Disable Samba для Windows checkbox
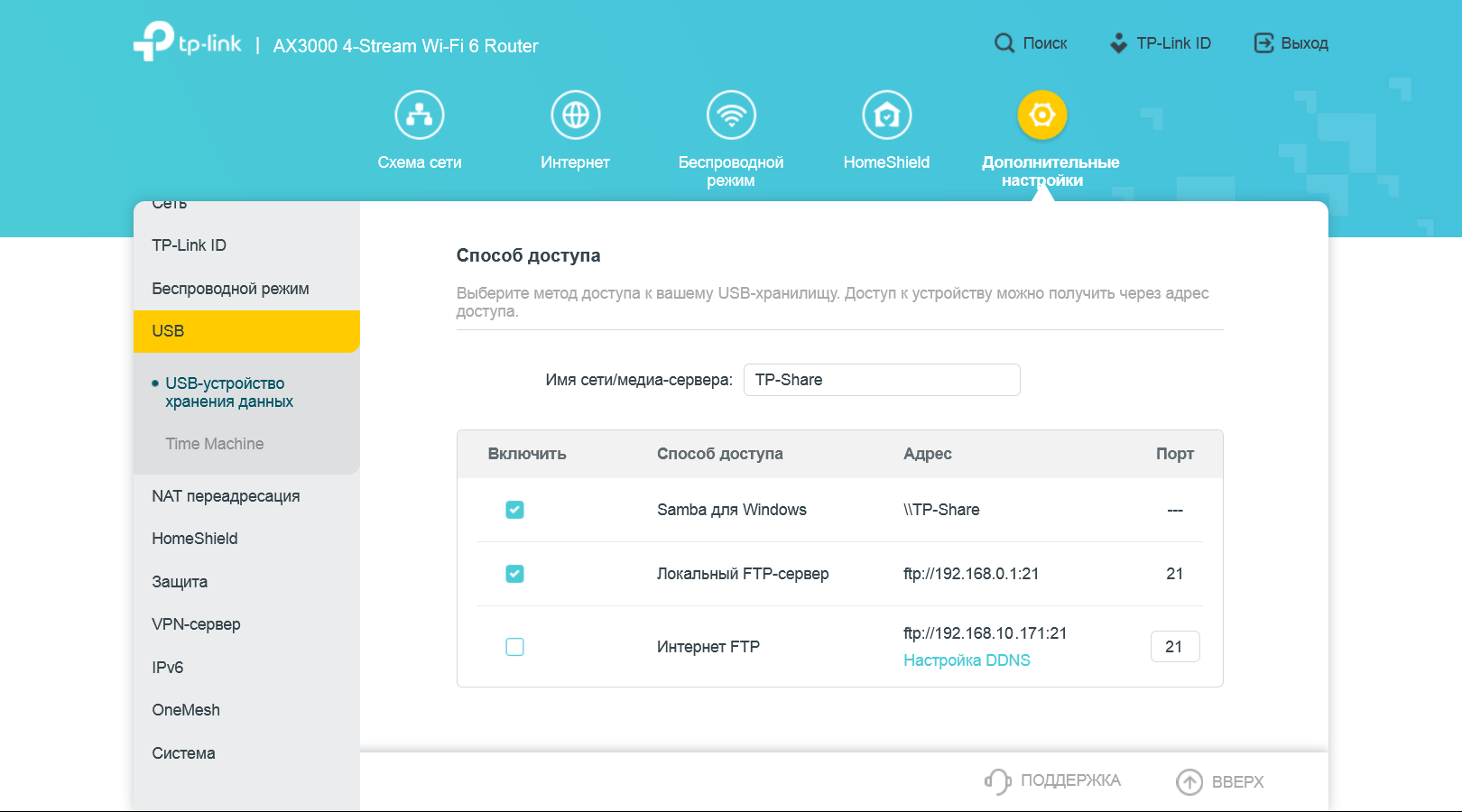The image size is (1462, 812). click(x=514, y=510)
